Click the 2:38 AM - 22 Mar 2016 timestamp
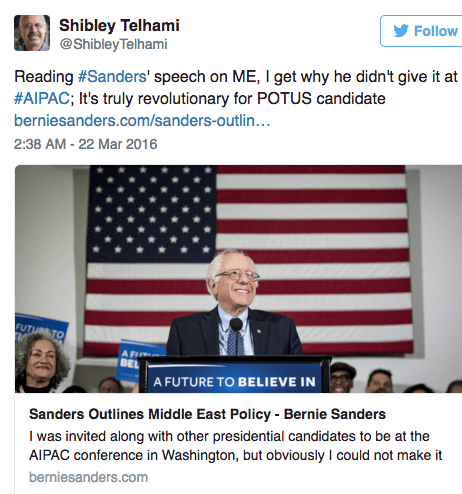Image resolution: width=462 pixels, height=494 pixels. click(85, 144)
